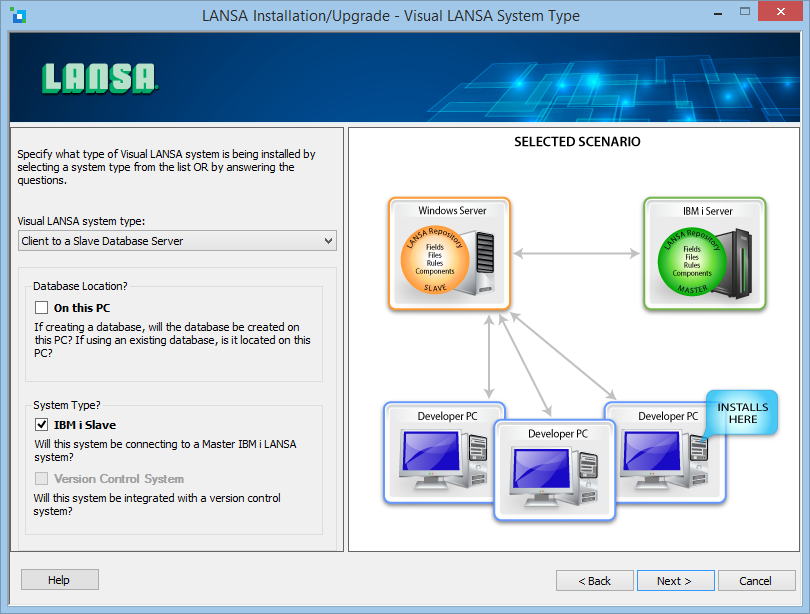The image size is (810, 614).
Task: Maximize the installer window
Action: tap(744, 11)
